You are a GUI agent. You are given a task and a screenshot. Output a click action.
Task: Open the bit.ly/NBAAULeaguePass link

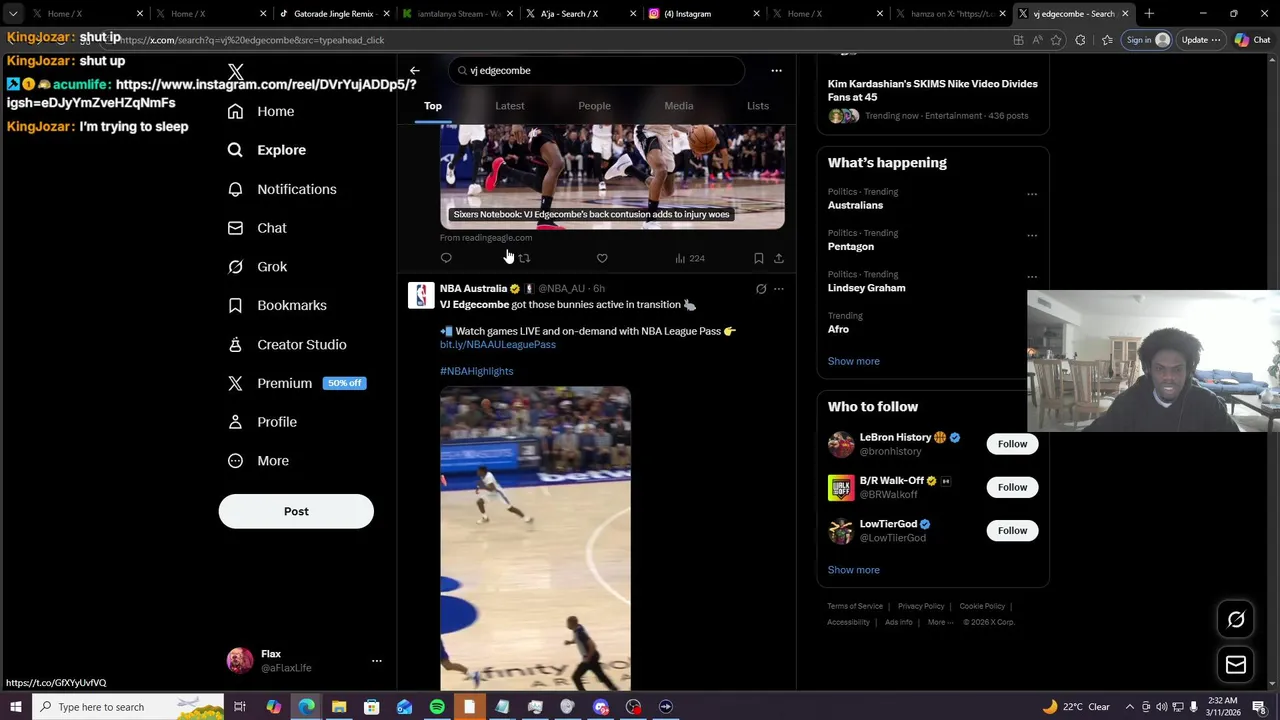[498, 345]
